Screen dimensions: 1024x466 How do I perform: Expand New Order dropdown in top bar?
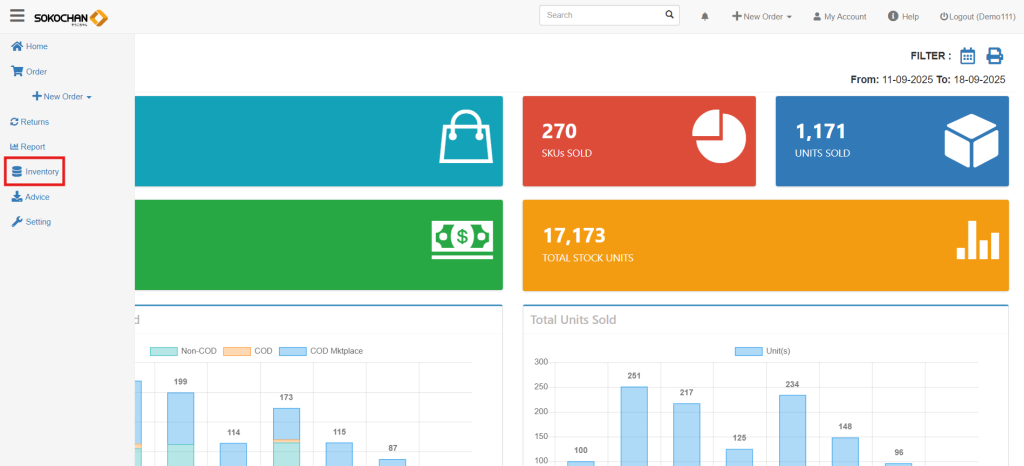[762, 17]
